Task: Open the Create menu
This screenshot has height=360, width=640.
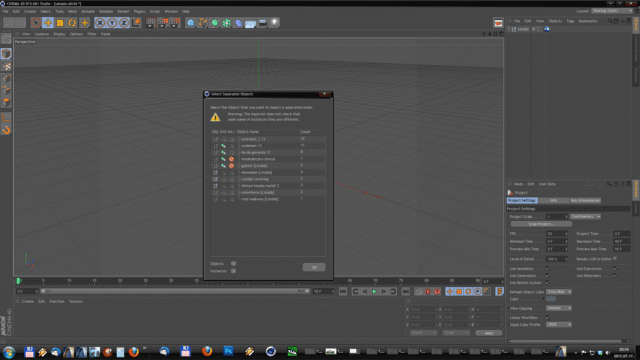Action: (30, 11)
